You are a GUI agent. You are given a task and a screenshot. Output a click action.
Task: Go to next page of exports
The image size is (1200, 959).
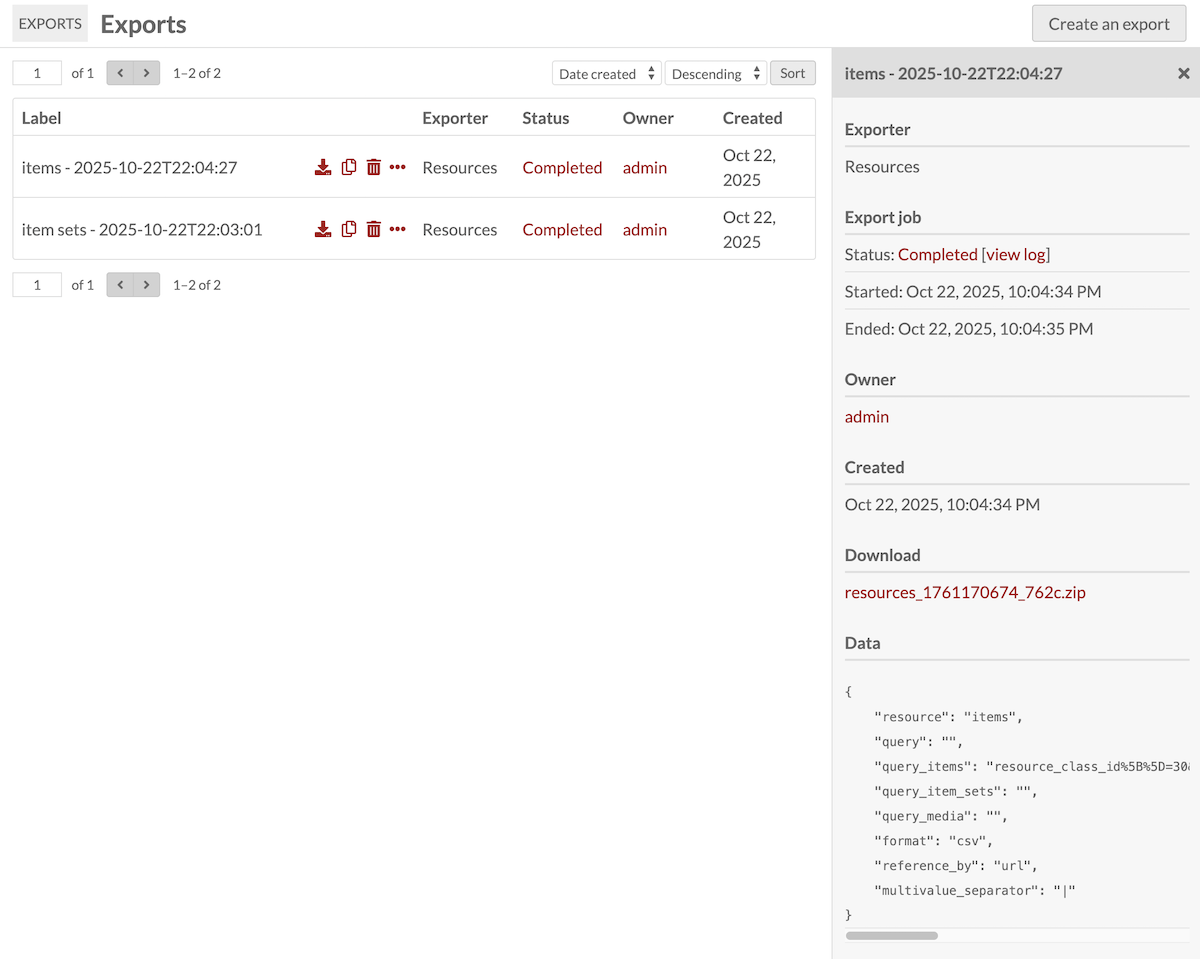(147, 72)
